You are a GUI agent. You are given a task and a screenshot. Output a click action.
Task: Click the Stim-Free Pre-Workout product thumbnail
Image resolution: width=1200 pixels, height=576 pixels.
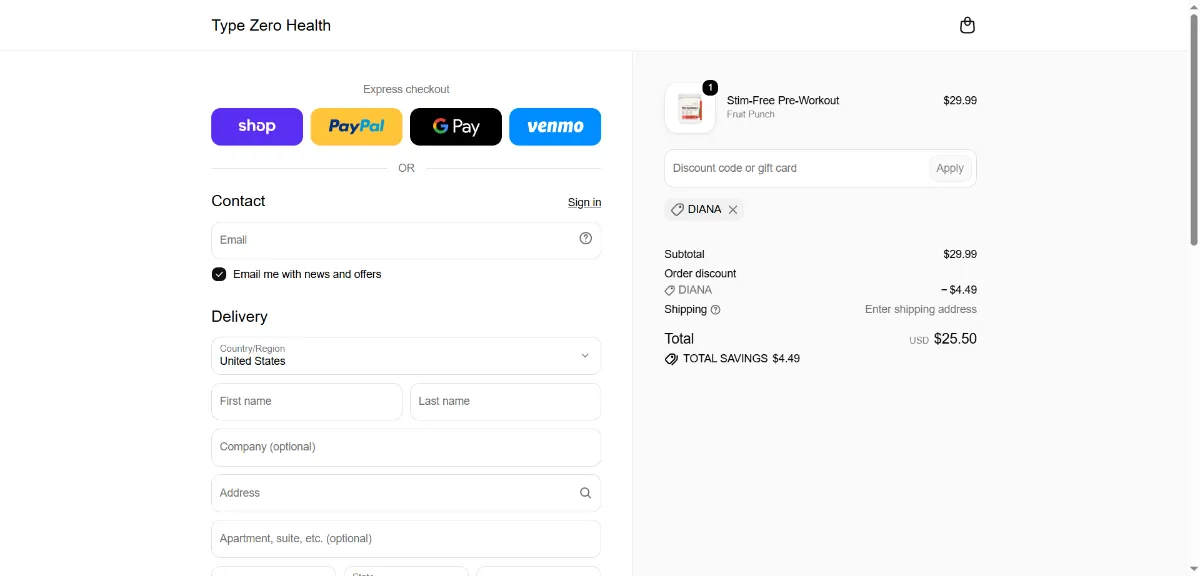pos(690,108)
